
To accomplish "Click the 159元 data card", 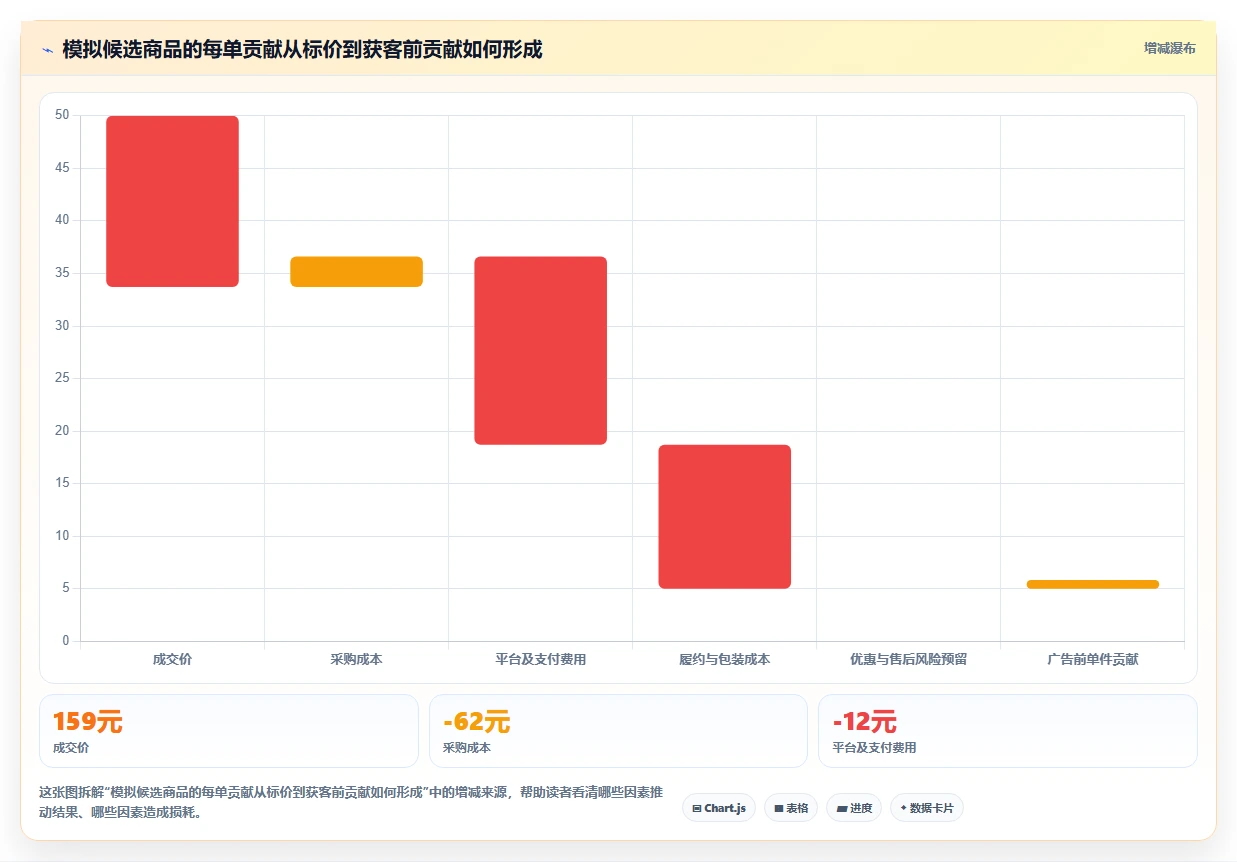I will point(228,731).
